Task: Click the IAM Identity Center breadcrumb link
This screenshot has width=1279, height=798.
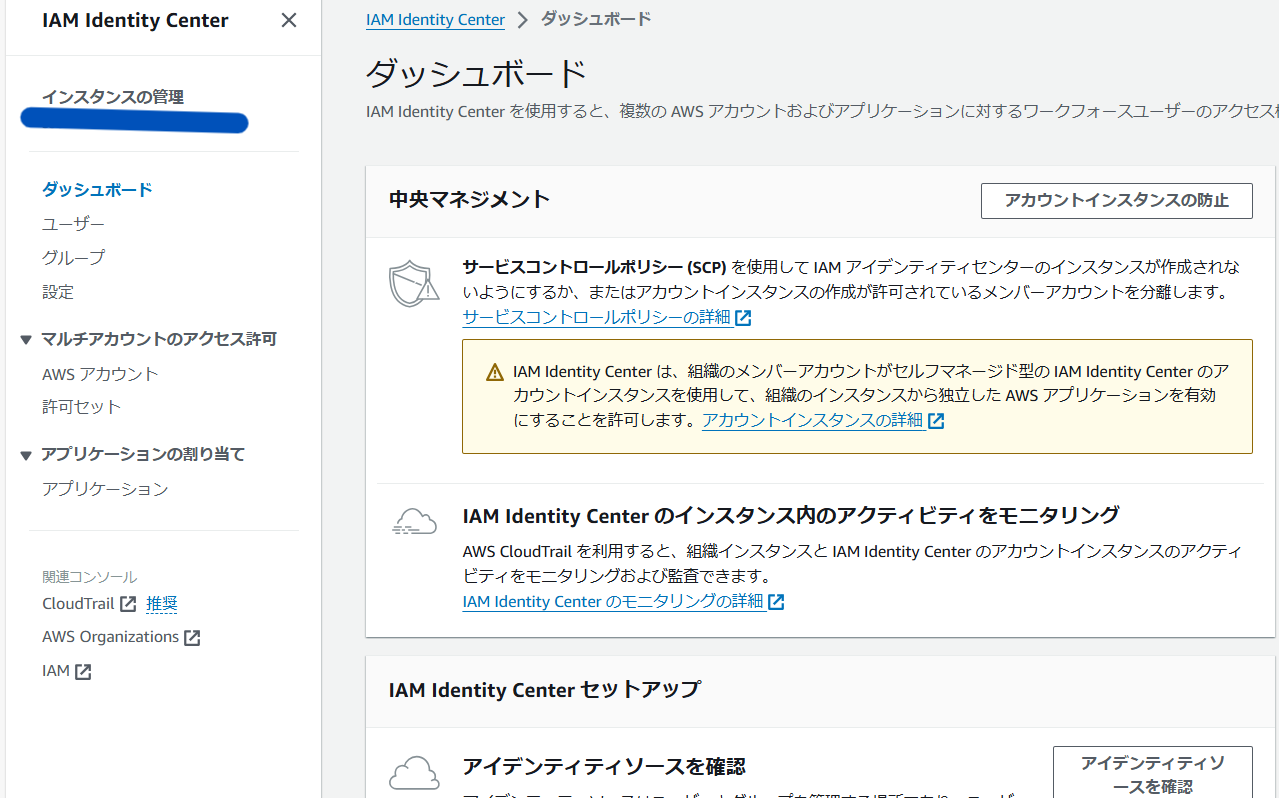Action: (x=435, y=19)
